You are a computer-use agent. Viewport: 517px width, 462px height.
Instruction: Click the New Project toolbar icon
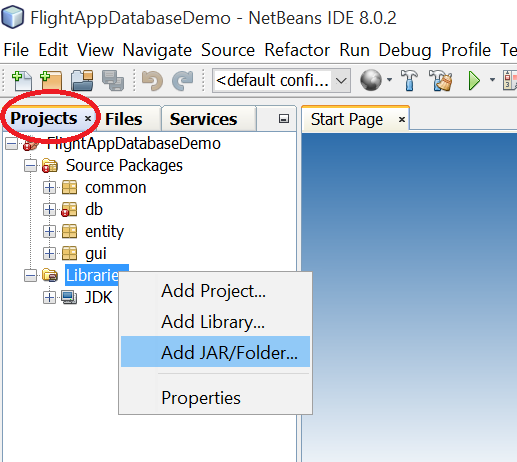pos(51,80)
